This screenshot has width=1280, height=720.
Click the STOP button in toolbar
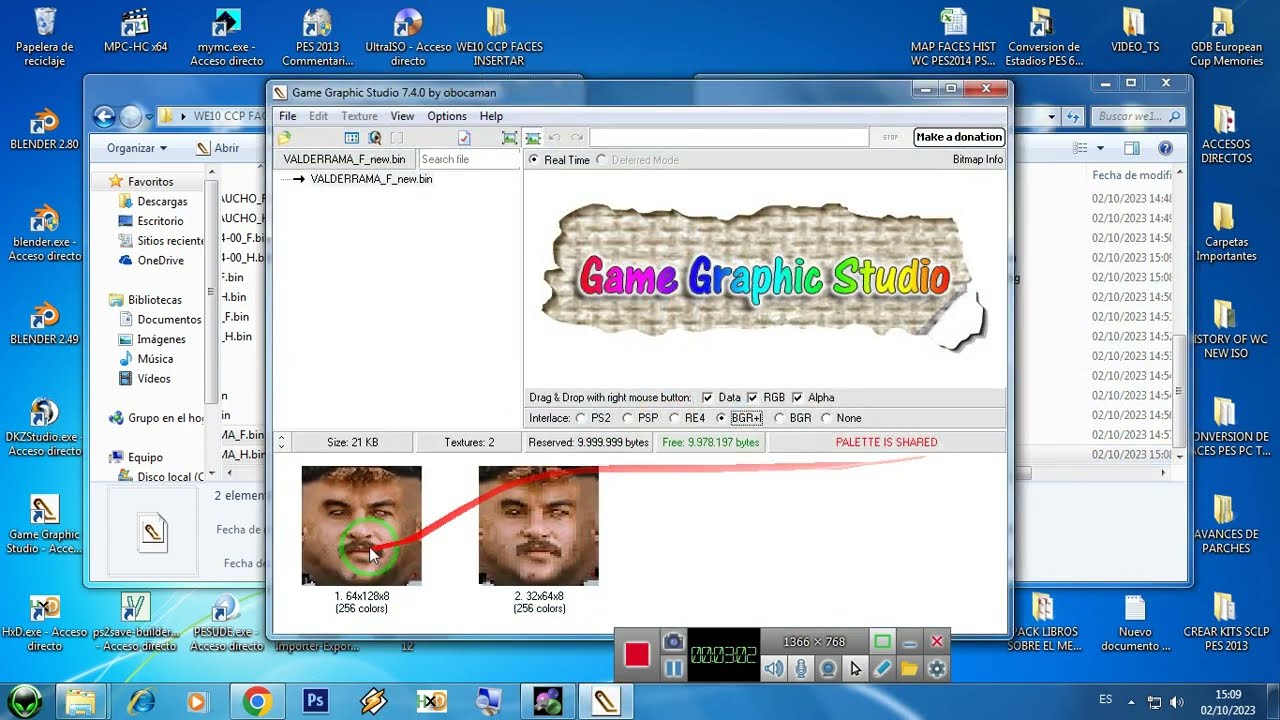click(890, 137)
